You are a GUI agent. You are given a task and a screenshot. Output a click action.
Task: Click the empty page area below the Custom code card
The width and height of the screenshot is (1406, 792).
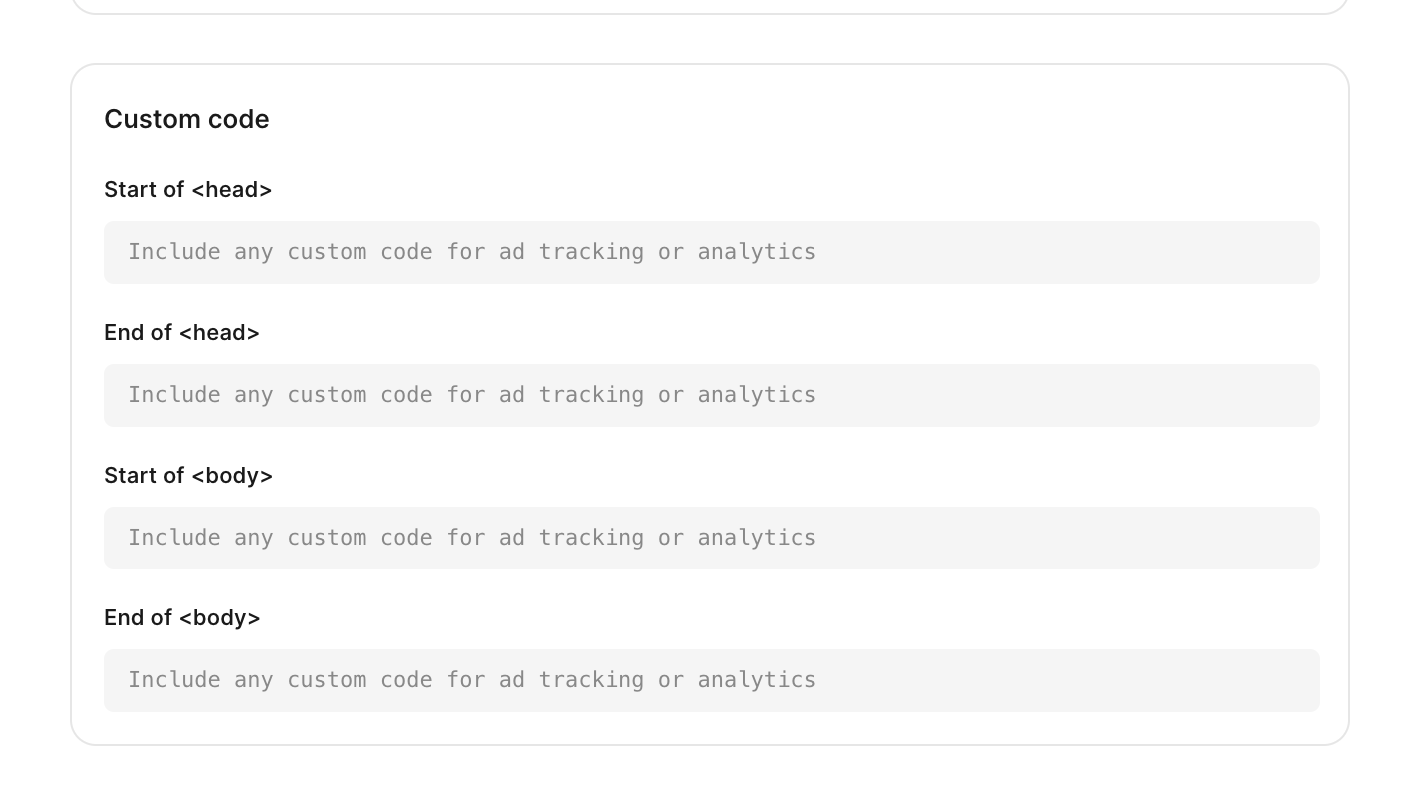pos(710,770)
